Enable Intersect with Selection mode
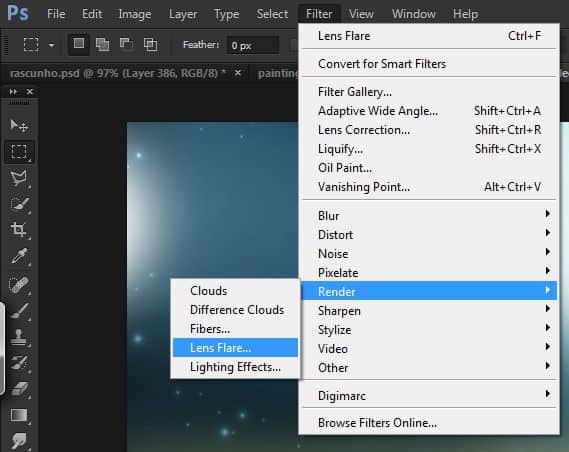569x452 pixels. 151,44
